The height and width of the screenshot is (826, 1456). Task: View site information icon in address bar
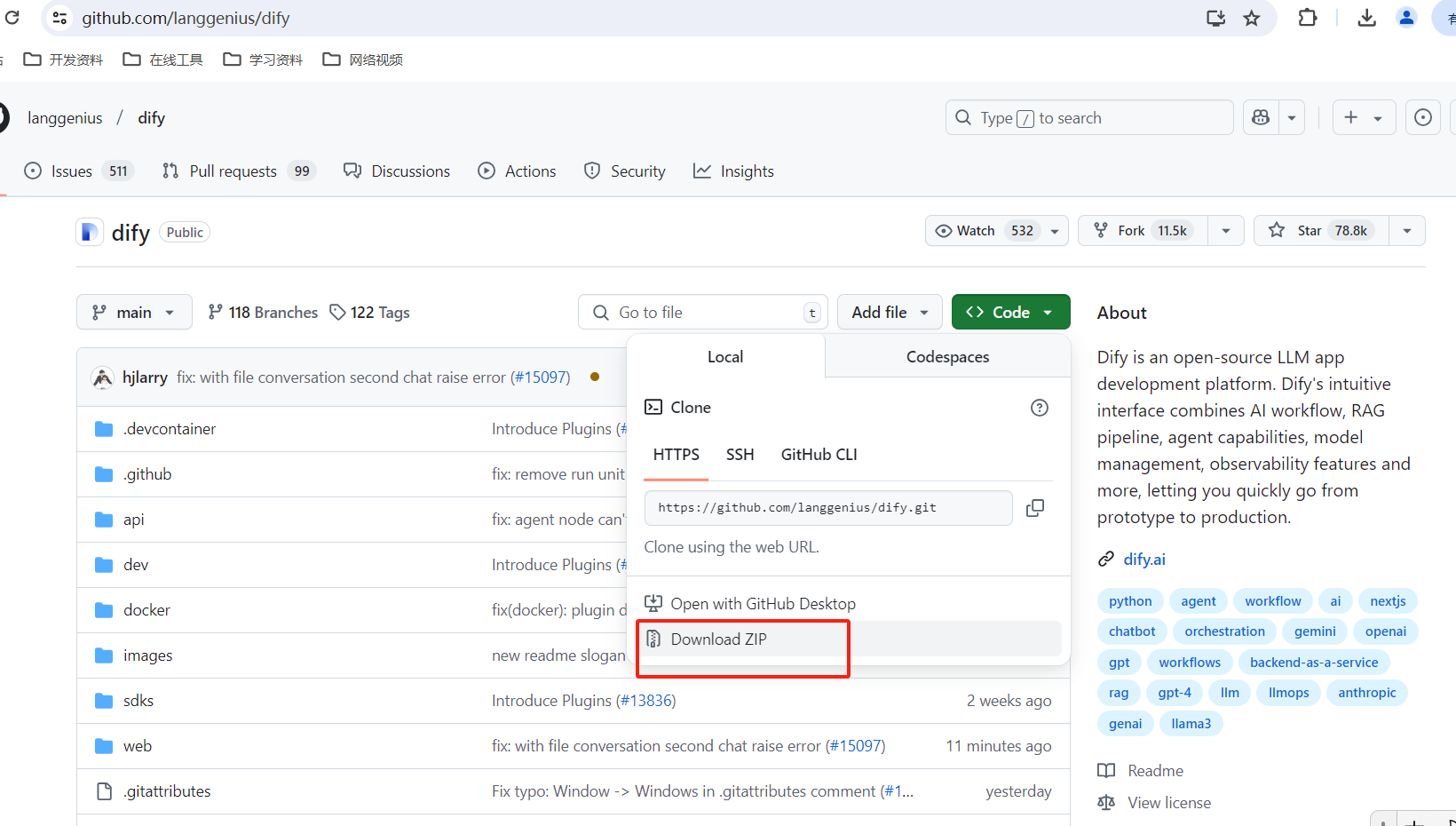[59, 18]
